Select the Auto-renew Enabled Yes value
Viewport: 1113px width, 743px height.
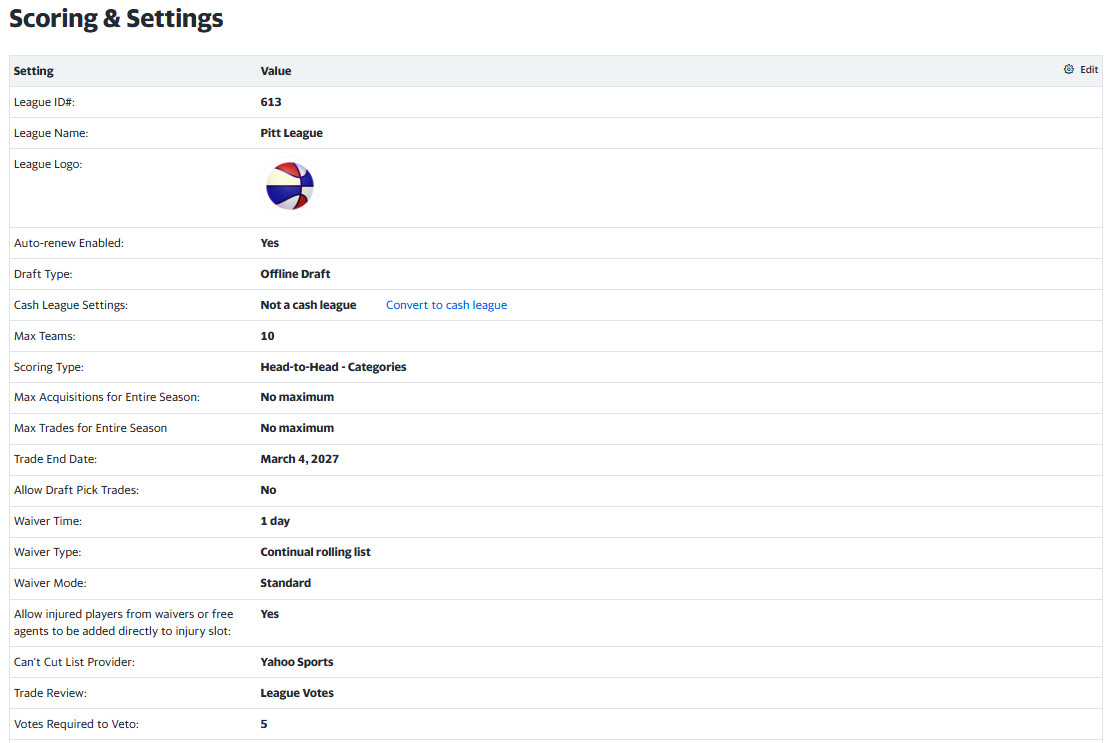[x=269, y=243]
